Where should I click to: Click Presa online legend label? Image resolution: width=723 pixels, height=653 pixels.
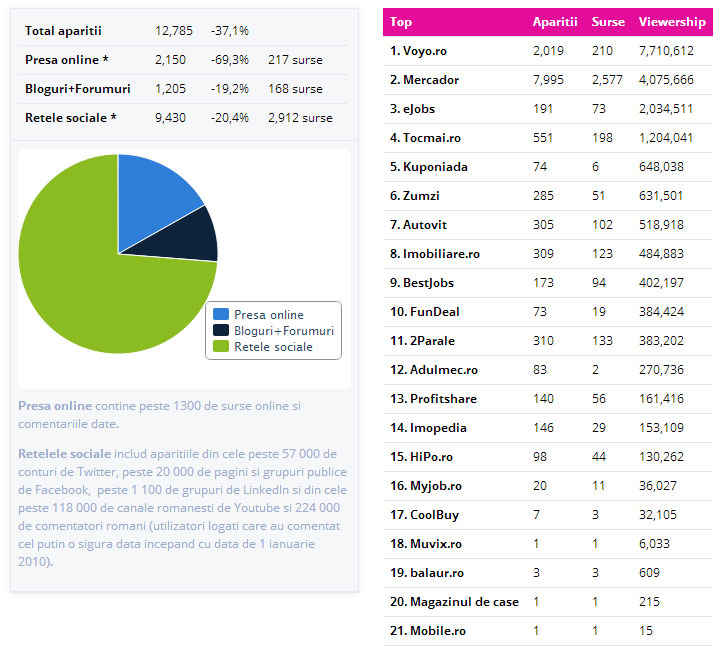tap(269, 315)
